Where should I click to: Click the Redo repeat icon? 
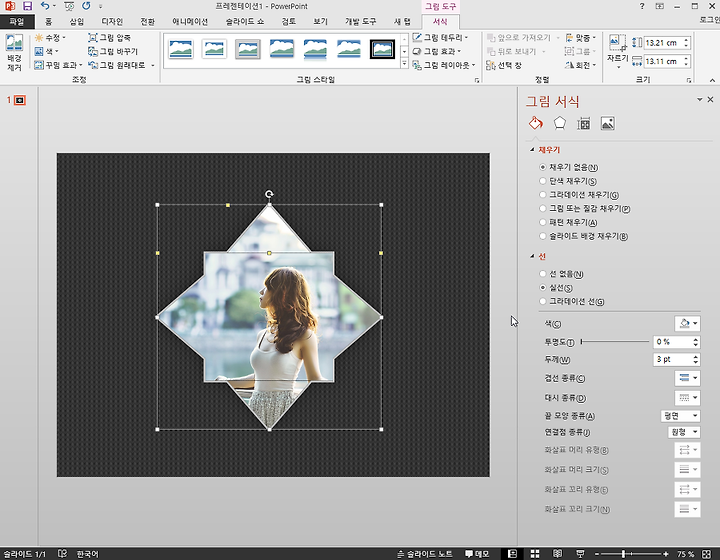[86, 6]
